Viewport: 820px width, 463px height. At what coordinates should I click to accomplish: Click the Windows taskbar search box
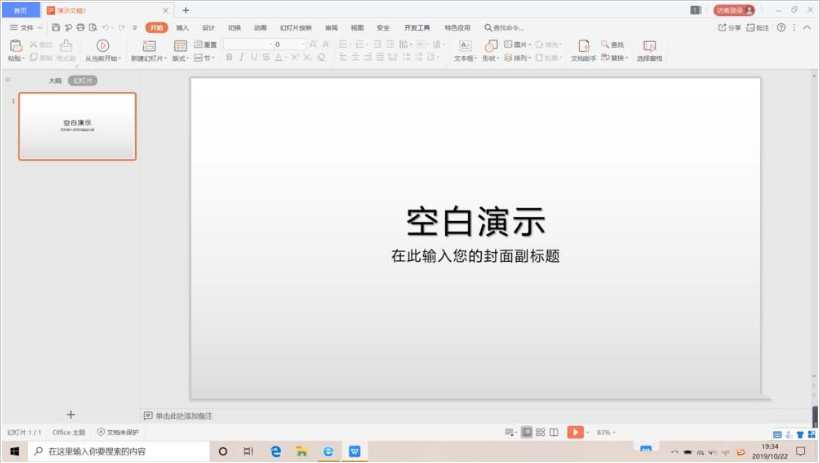click(119, 451)
